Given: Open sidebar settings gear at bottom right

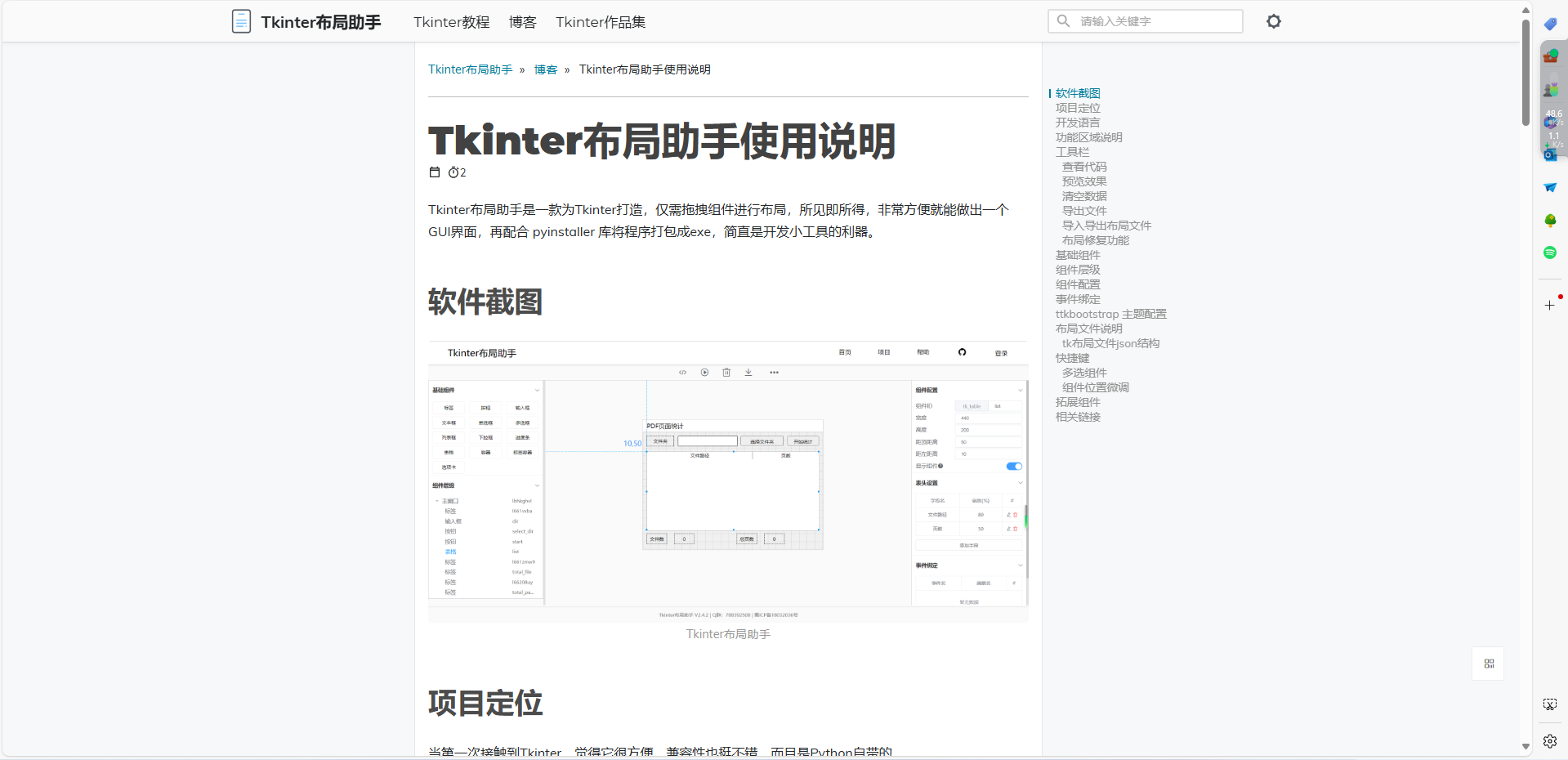Looking at the screenshot, I should click(1550, 741).
